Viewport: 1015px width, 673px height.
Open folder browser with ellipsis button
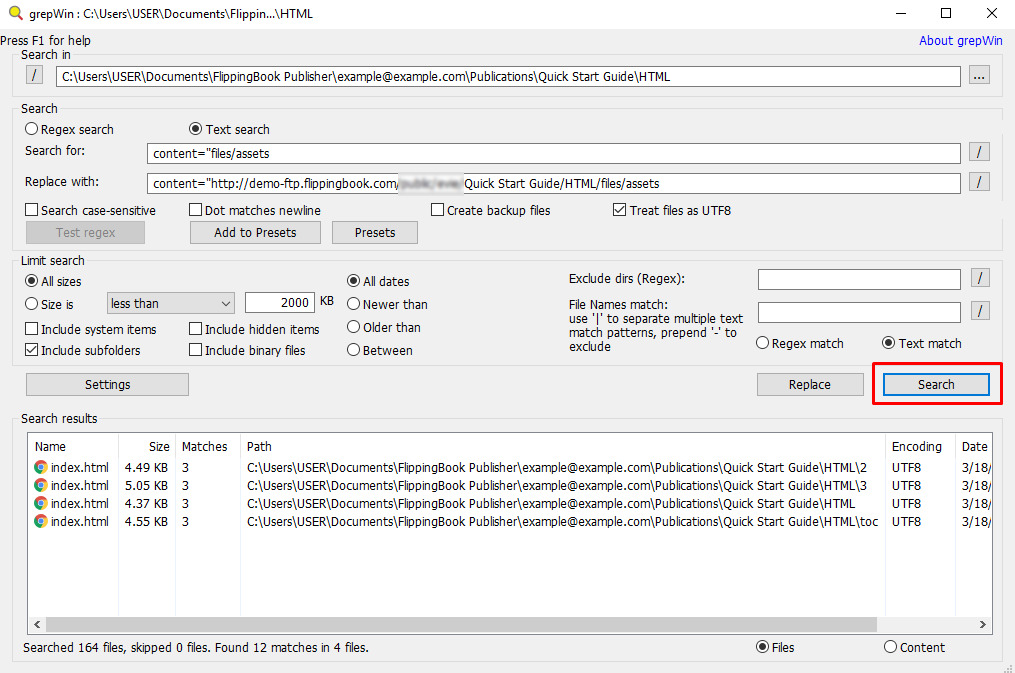tap(979, 76)
